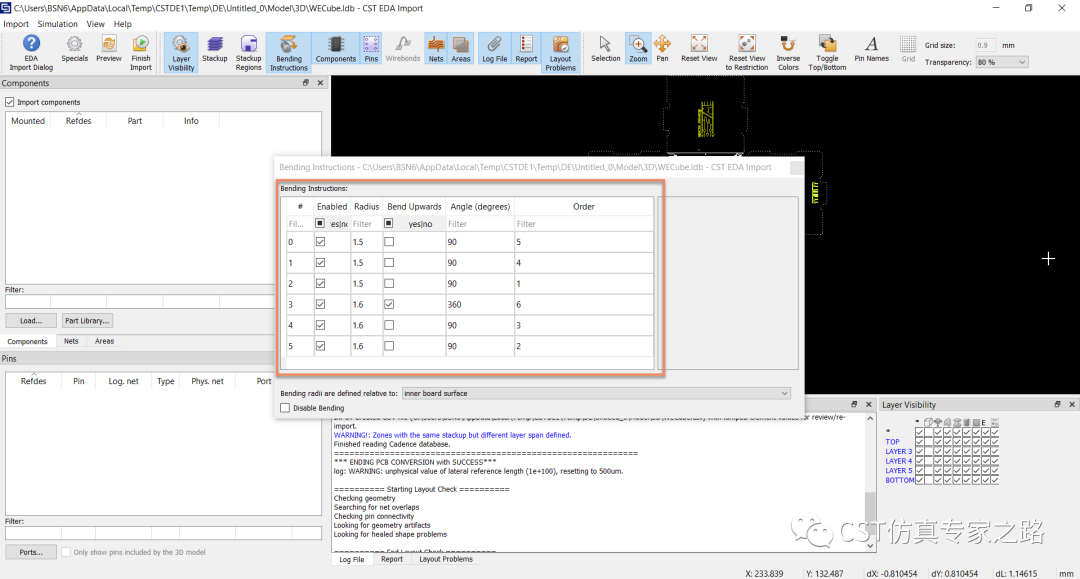Click the Part Library... button
This screenshot has width=1080, height=579.
86,321
